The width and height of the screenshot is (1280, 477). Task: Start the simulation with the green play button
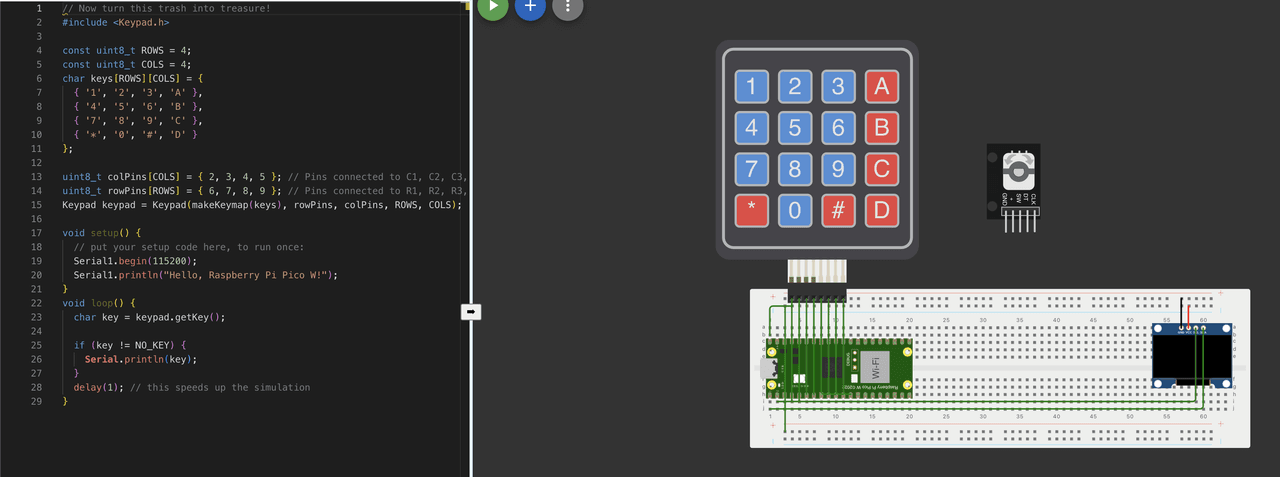493,6
